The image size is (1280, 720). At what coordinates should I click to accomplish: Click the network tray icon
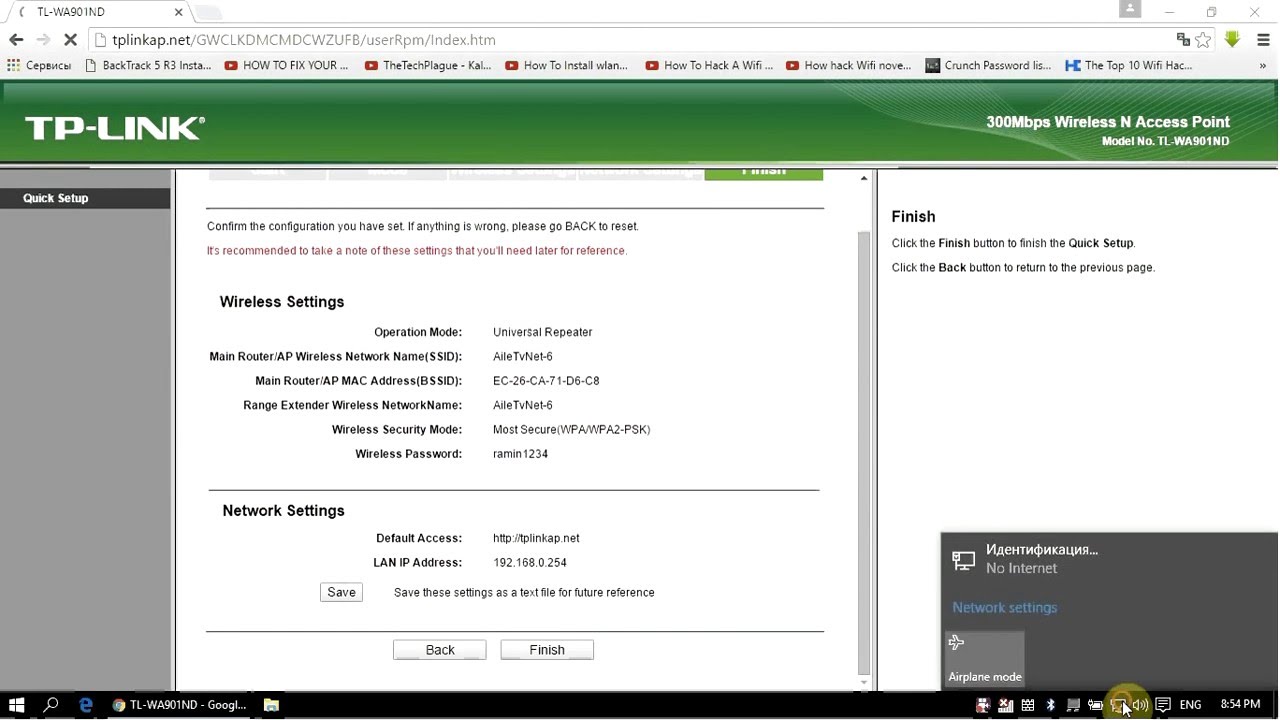[1118, 705]
